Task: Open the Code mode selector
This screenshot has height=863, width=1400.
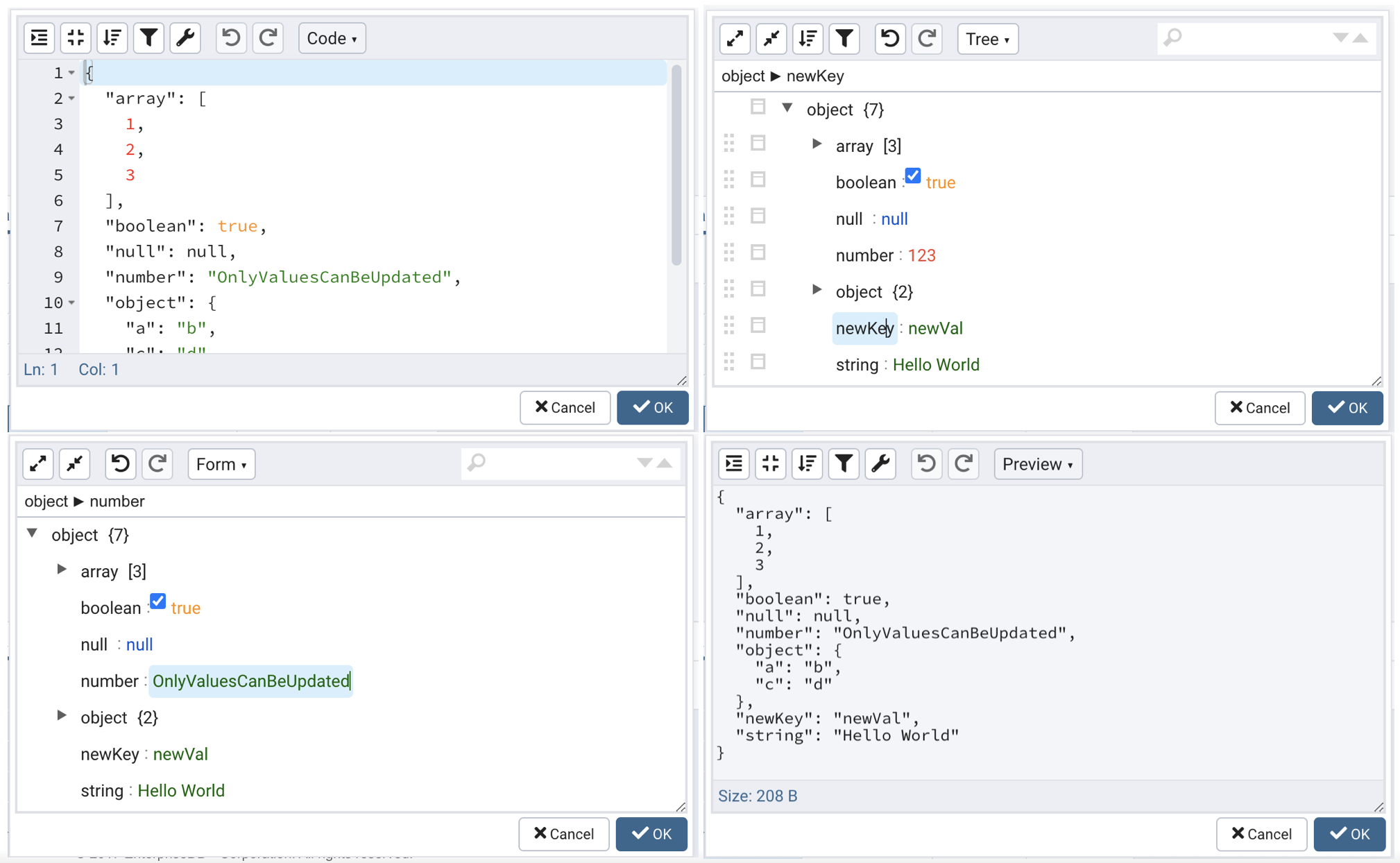Action: point(332,38)
